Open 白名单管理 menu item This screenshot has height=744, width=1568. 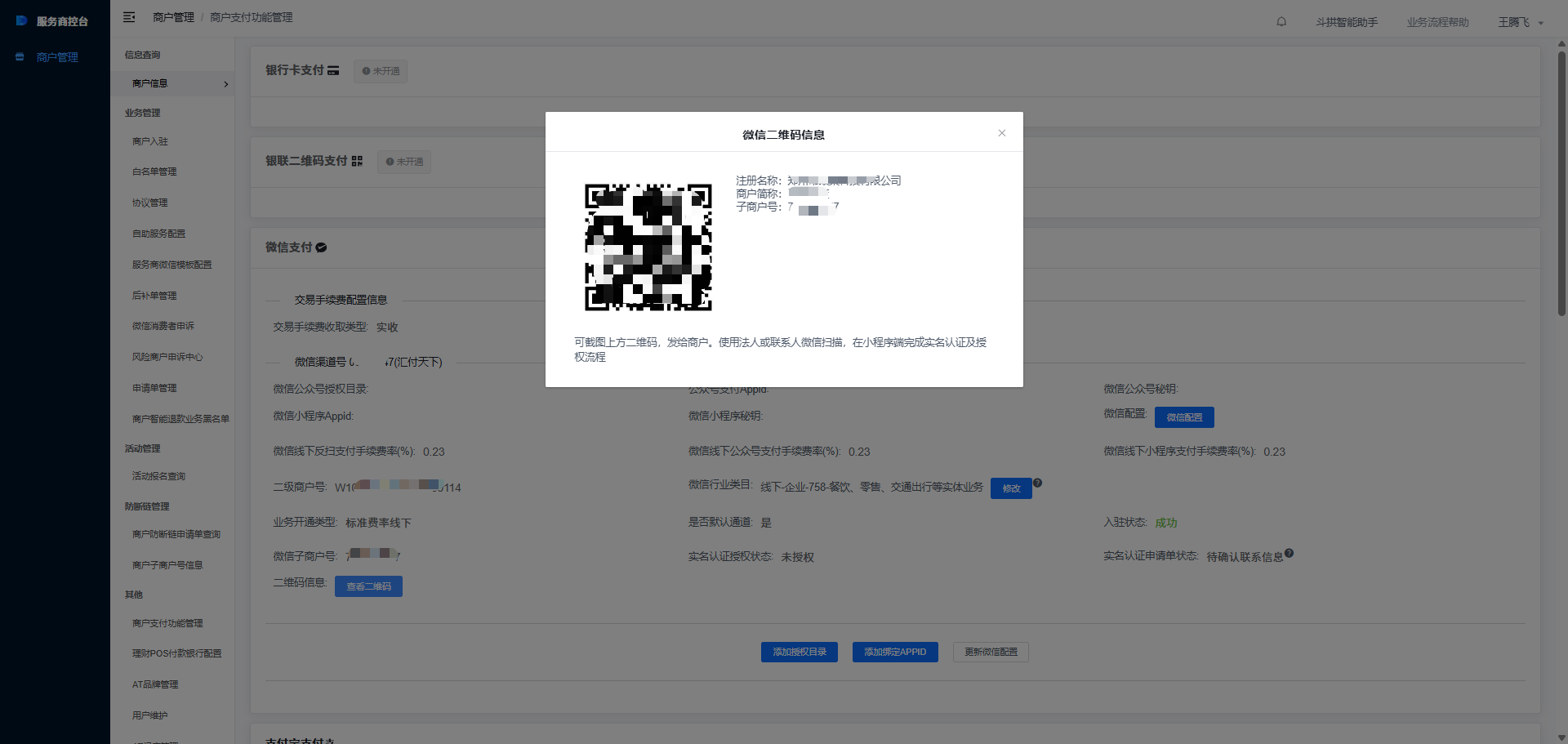154,172
